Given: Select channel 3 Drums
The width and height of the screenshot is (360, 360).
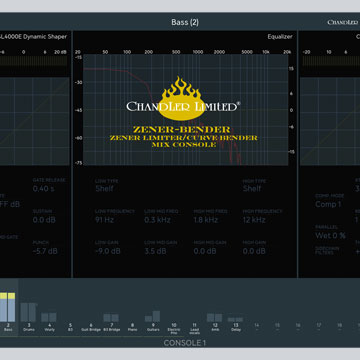Looking at the screenshot, I should [29, 327].
